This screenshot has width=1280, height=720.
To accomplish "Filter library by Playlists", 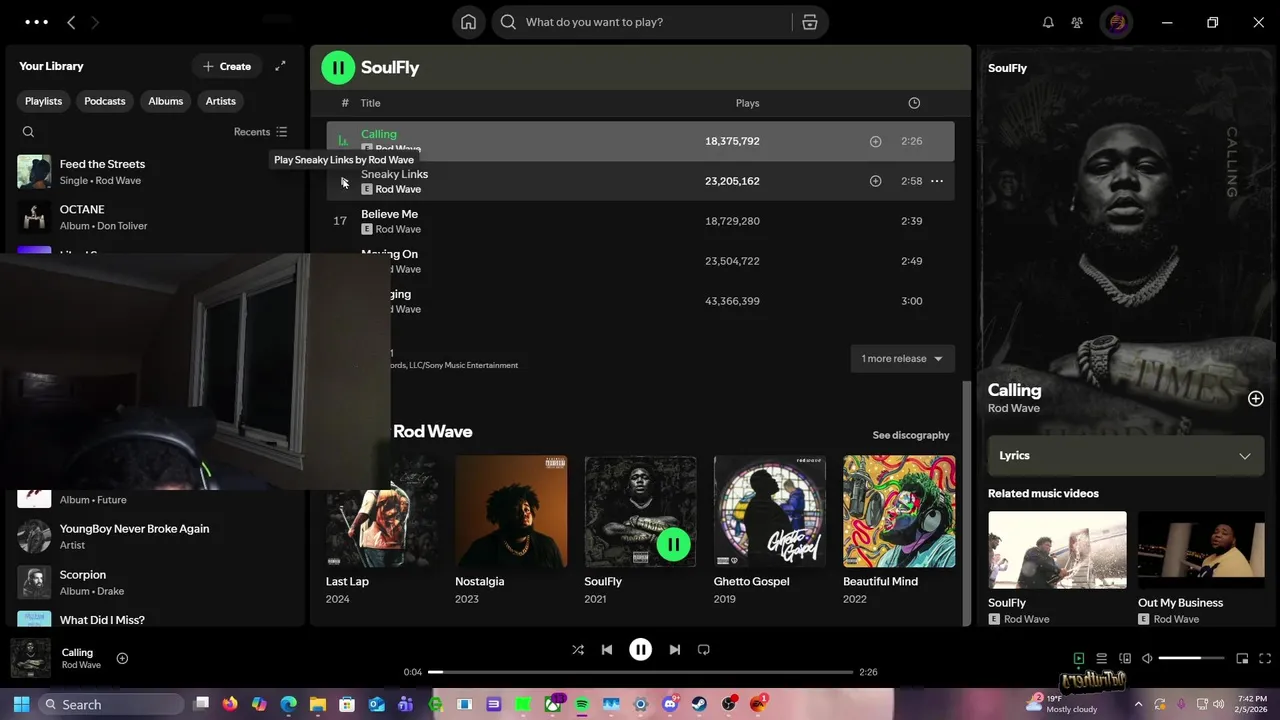I will [43, 101].
